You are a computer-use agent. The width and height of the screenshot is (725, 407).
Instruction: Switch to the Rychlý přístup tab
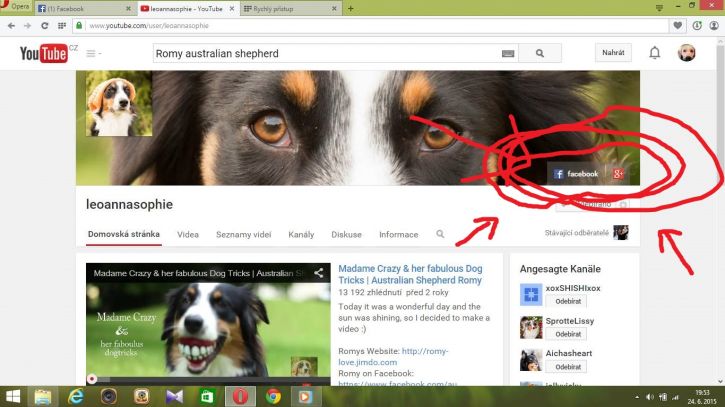tap(287, 9)
